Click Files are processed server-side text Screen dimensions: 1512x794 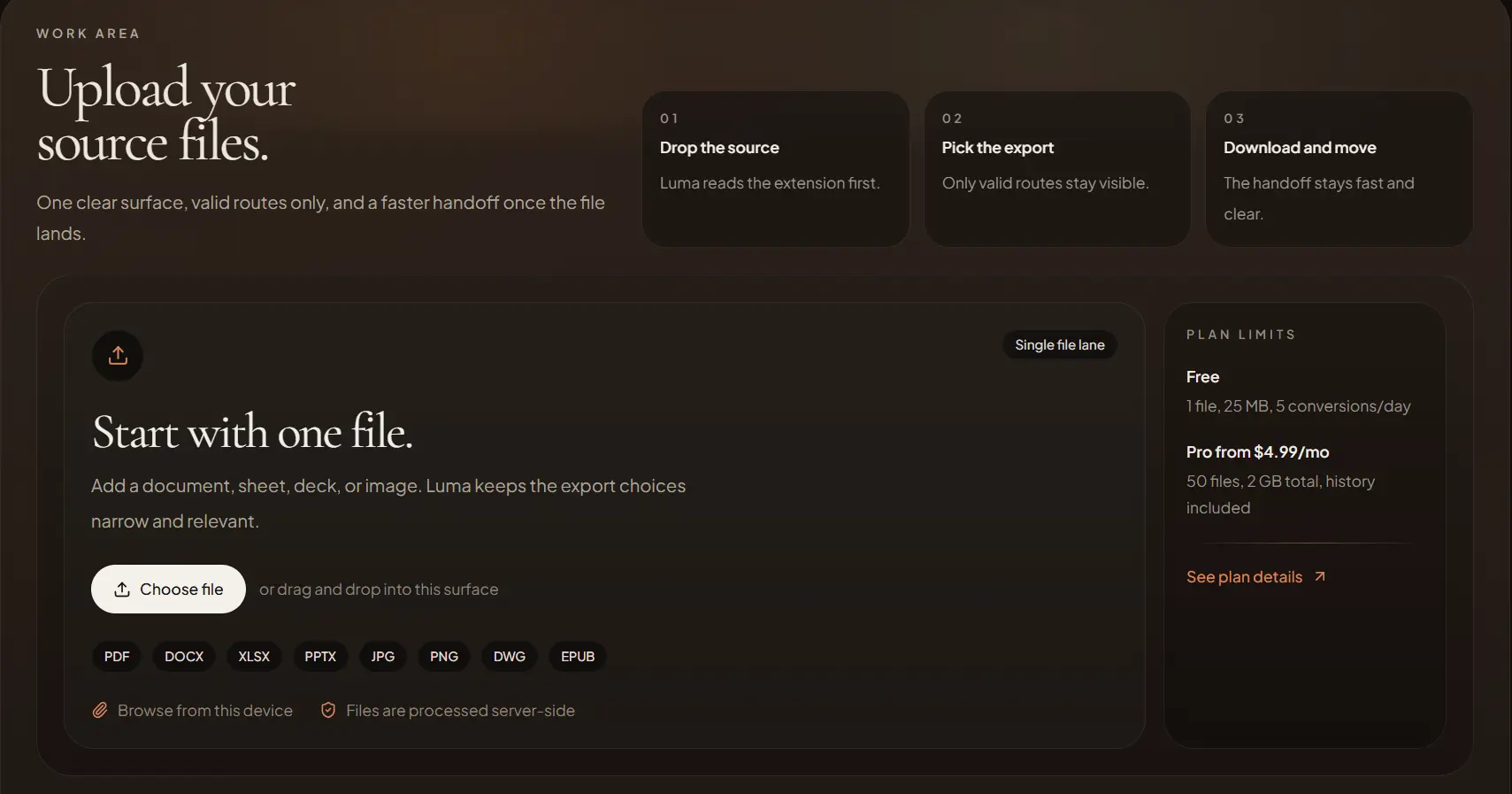pos(460,711)
